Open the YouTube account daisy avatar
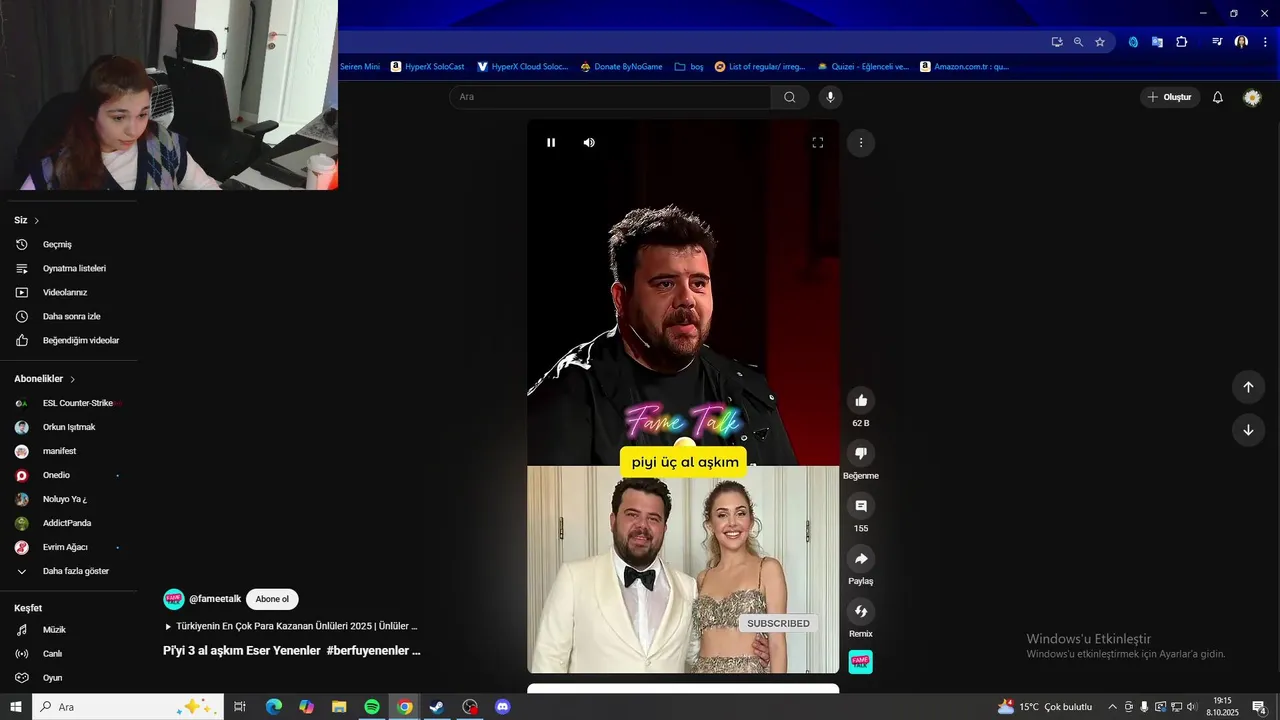This screenshot has height=720, width=1280. pos(1252,97)
